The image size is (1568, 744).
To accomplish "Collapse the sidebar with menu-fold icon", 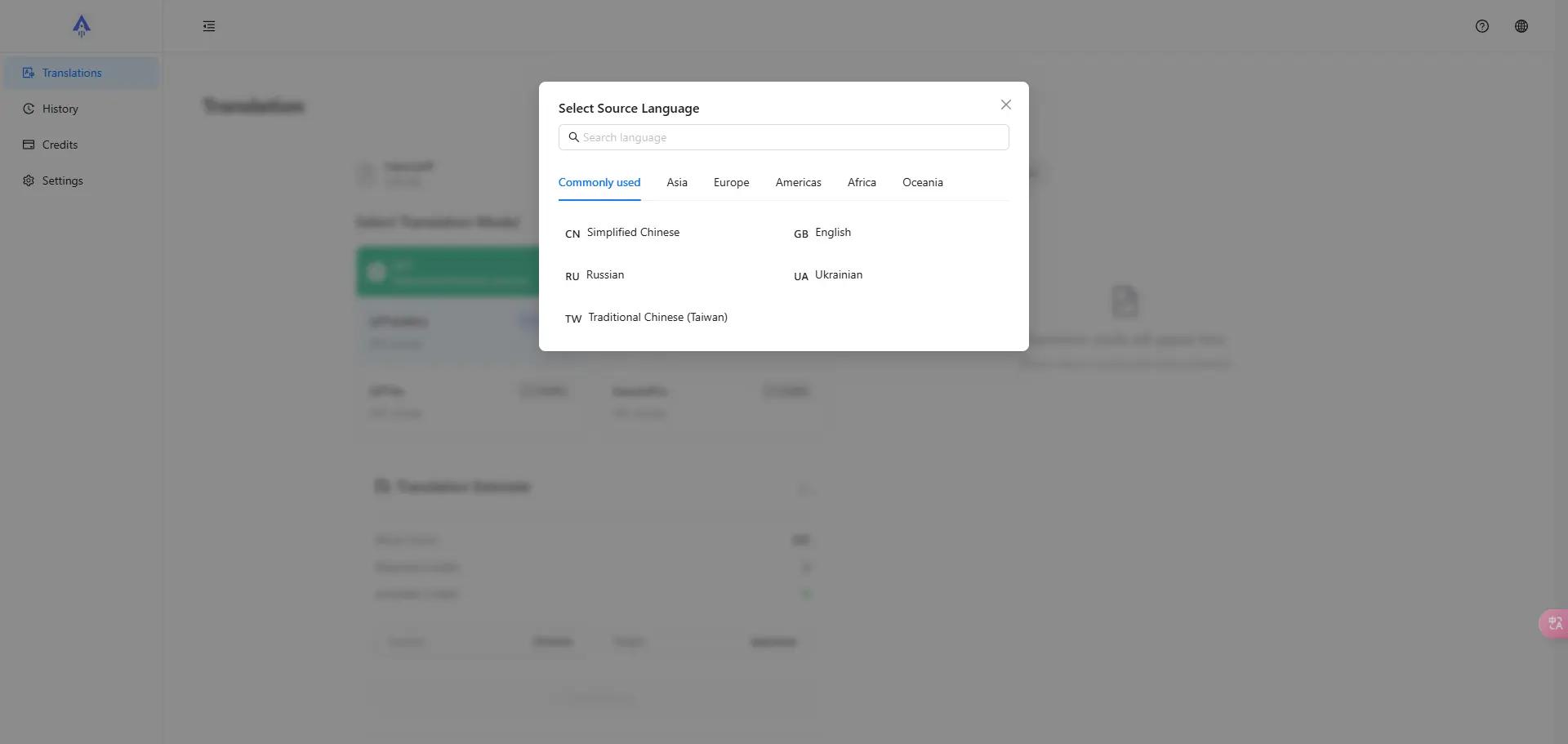I will 209,26.
